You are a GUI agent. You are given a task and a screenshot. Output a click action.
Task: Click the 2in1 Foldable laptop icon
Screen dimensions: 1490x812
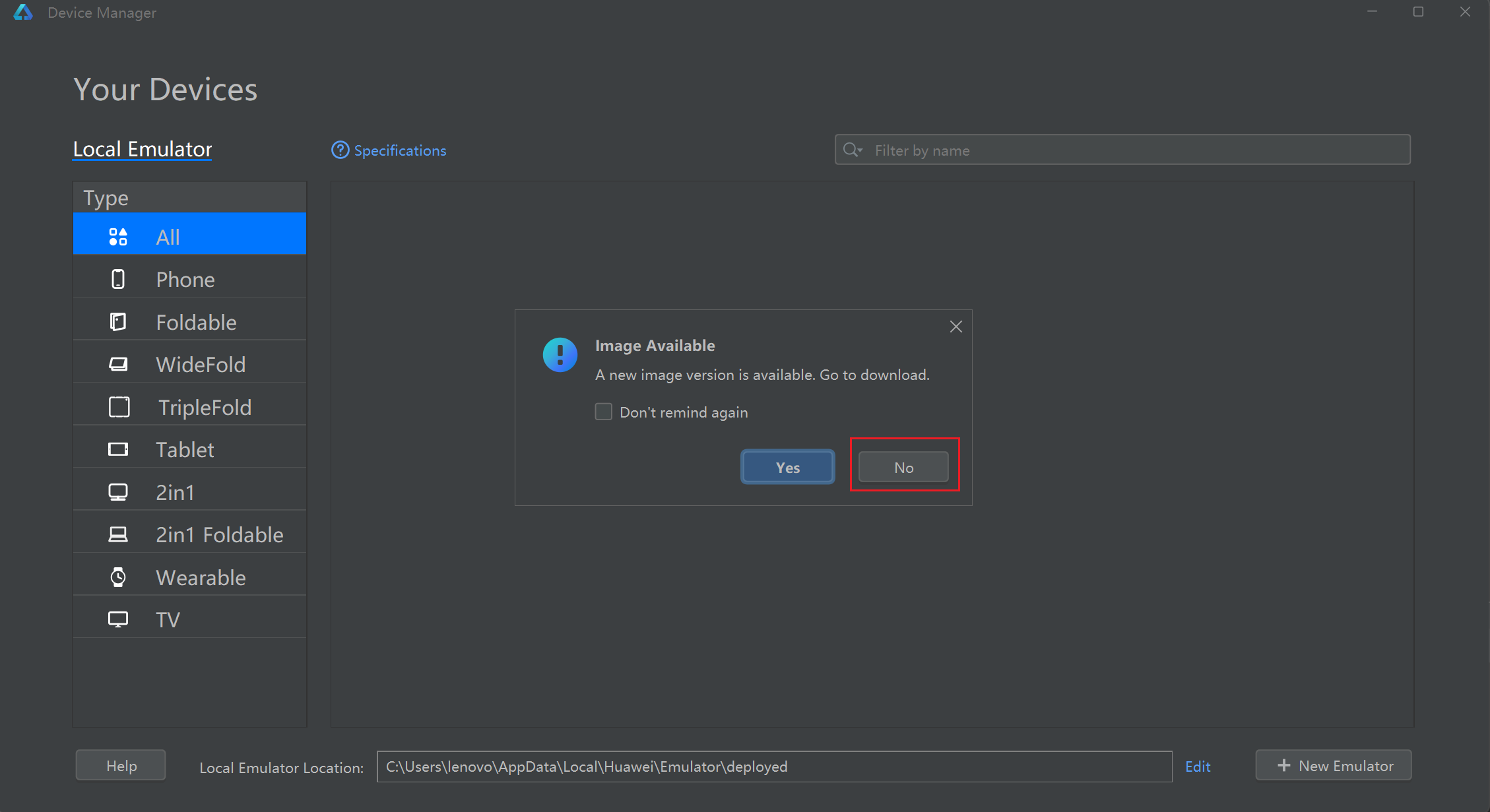(x=118, y=534)
